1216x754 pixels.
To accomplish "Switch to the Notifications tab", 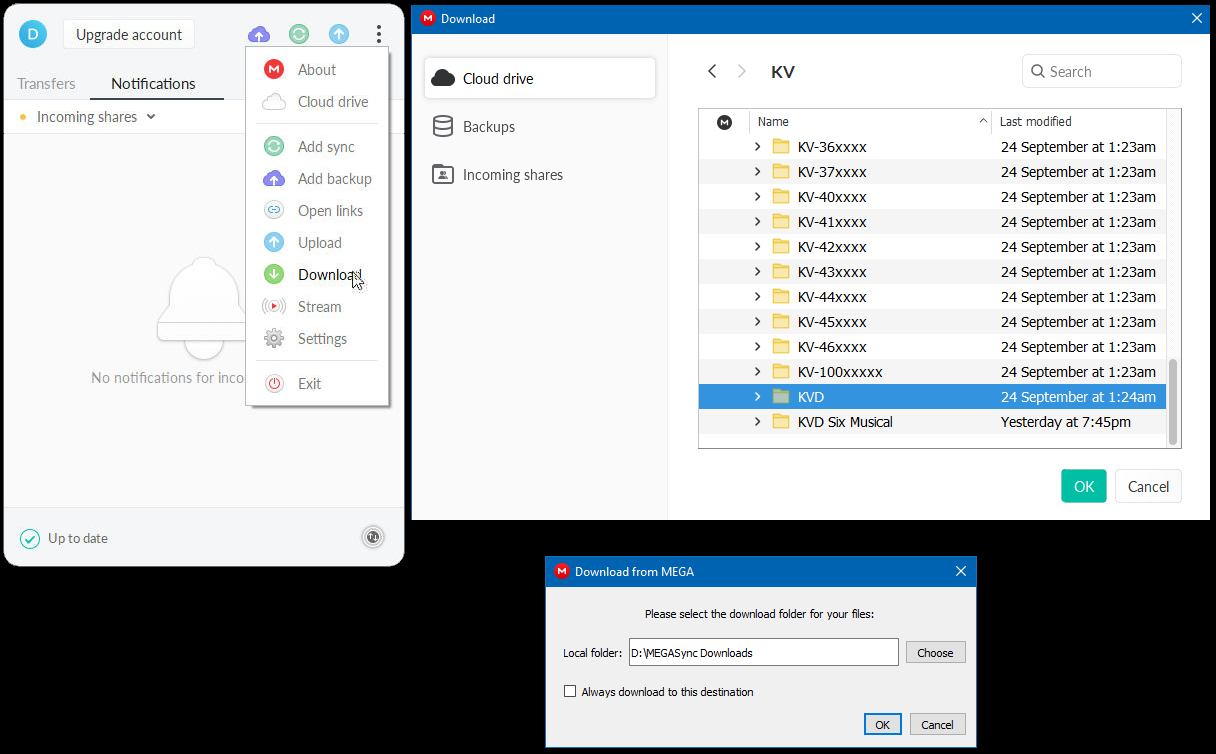I will pos(153,84).
